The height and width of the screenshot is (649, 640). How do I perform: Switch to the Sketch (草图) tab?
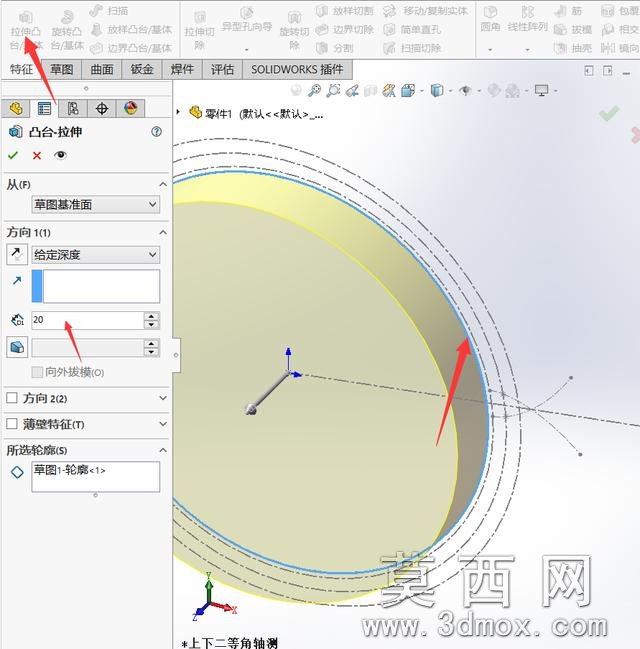click(x=62, y=69)
